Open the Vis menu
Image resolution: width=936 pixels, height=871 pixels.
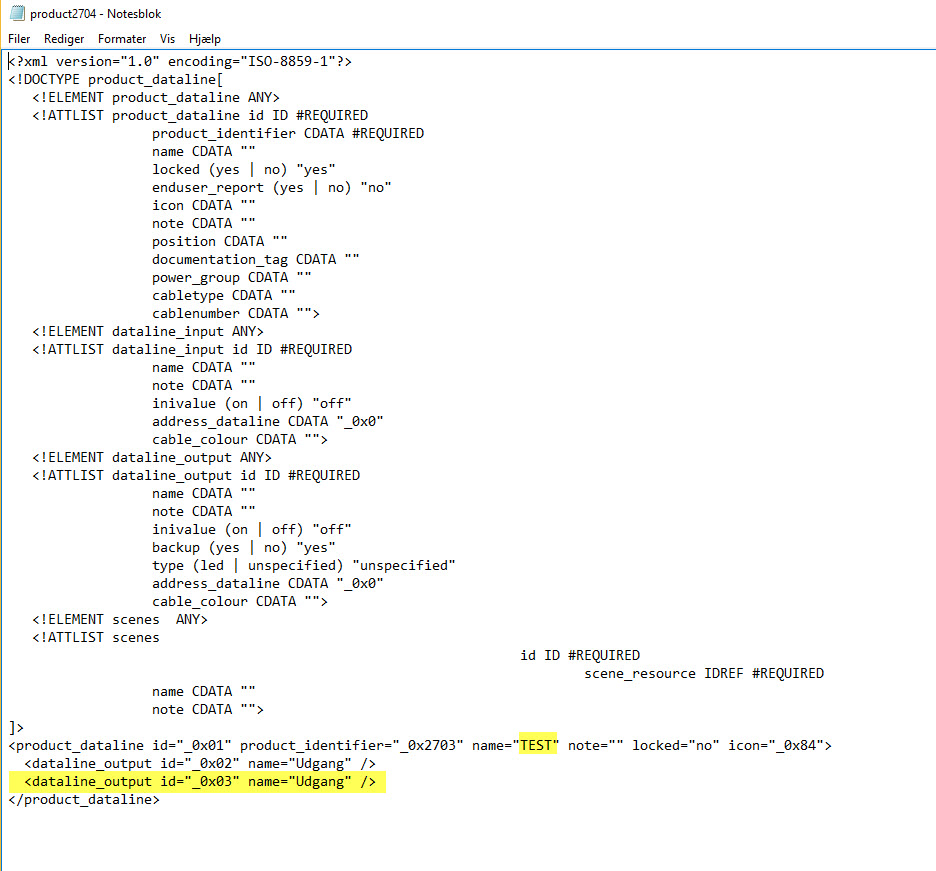(167, 39)
